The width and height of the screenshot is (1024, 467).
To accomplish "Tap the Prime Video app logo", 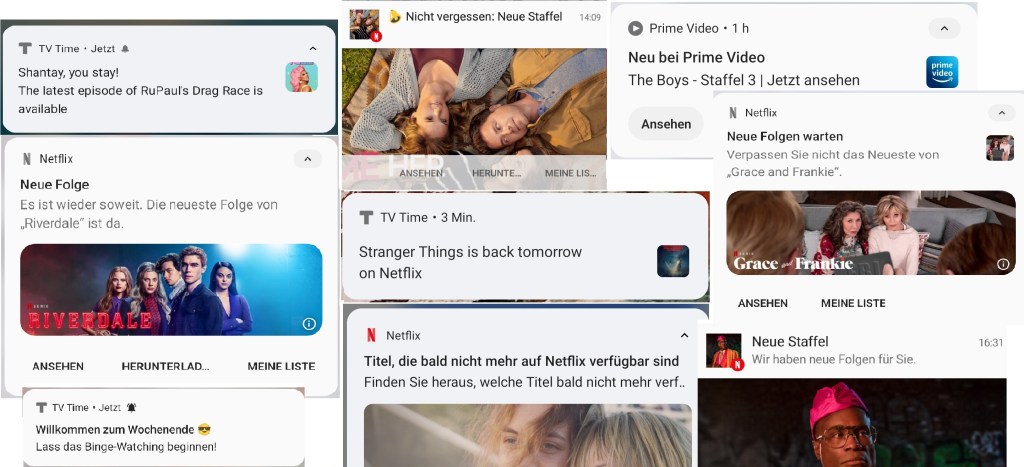I will (942, 72).
